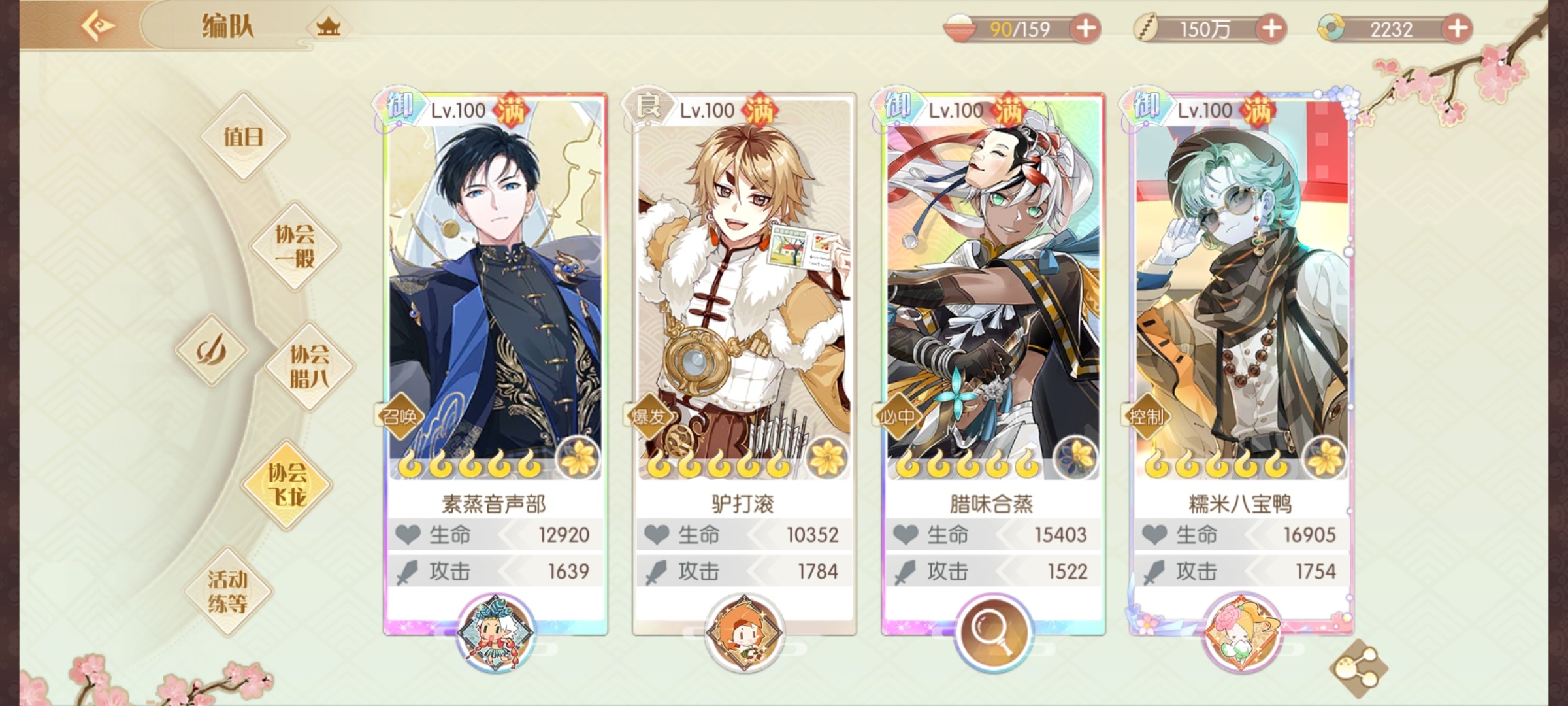Select the 协会腊八 team preset
The image size is (1568, 706).
pyautogui.click(x=310, y=366)
